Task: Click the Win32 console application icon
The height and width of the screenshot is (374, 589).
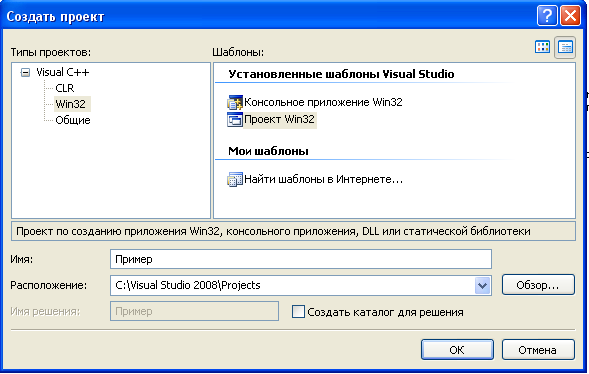Action: pos(235,102)
